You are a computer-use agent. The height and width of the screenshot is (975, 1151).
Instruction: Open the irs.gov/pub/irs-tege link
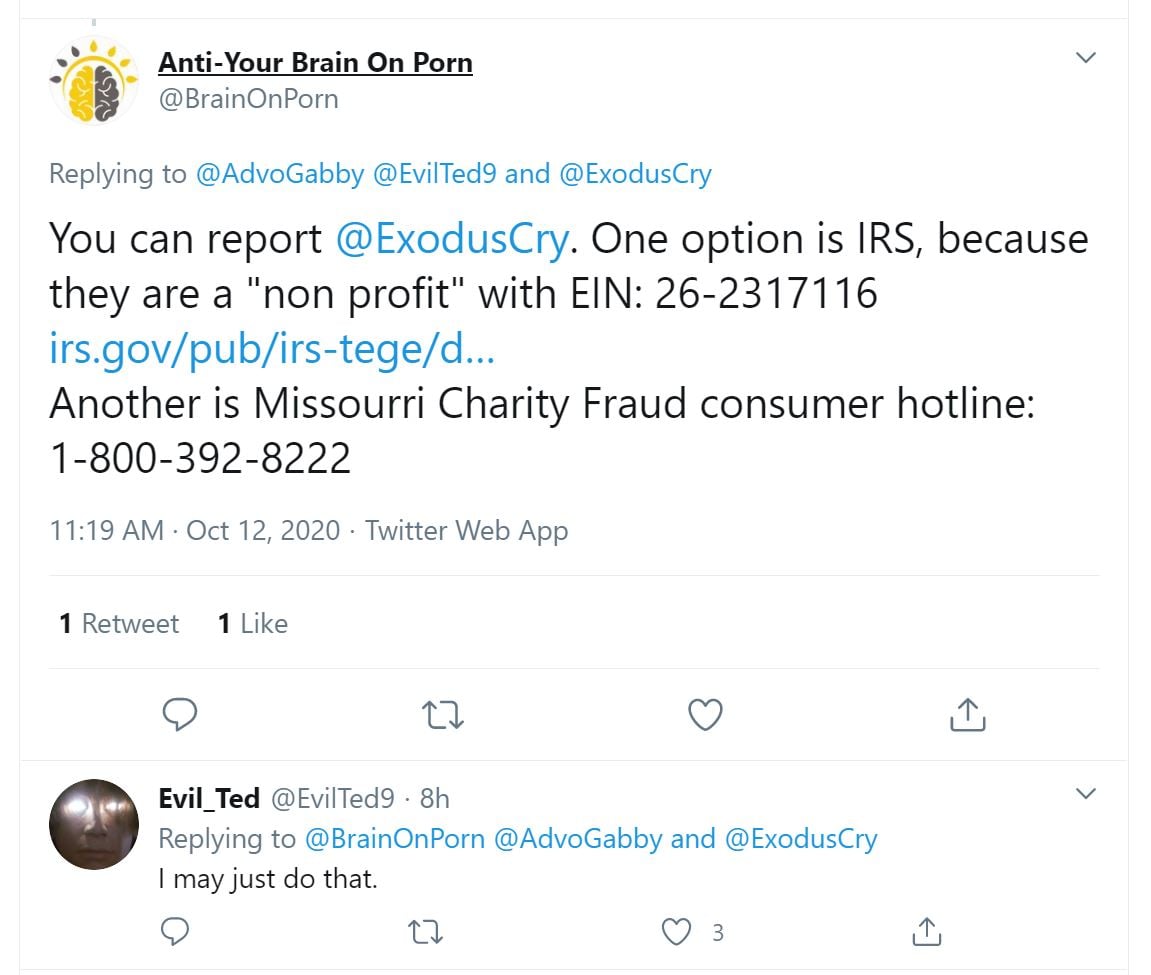[271, 350]
